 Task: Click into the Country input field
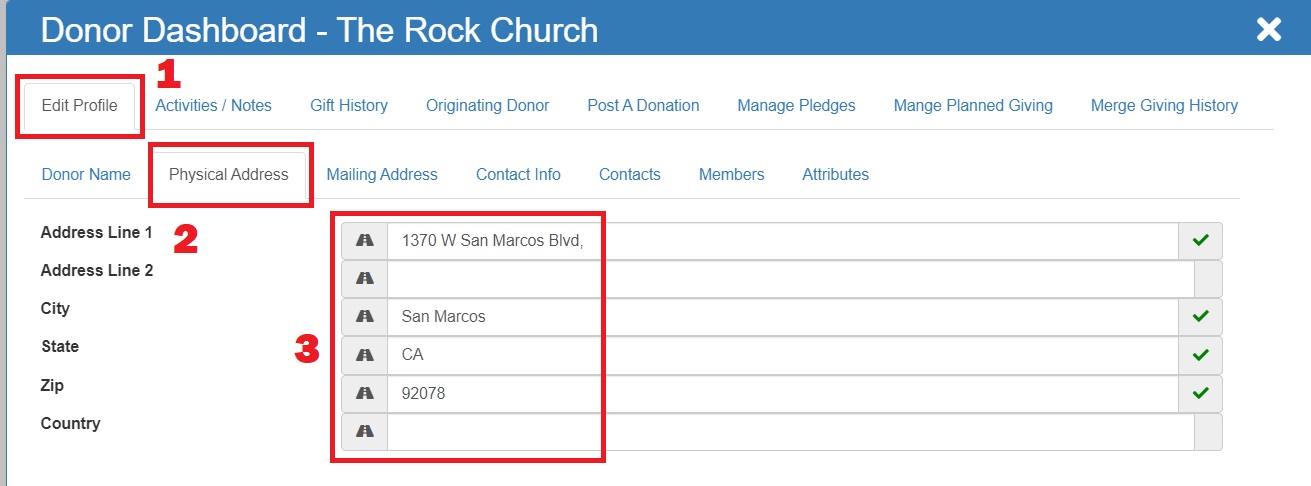(x=791, y=431)
